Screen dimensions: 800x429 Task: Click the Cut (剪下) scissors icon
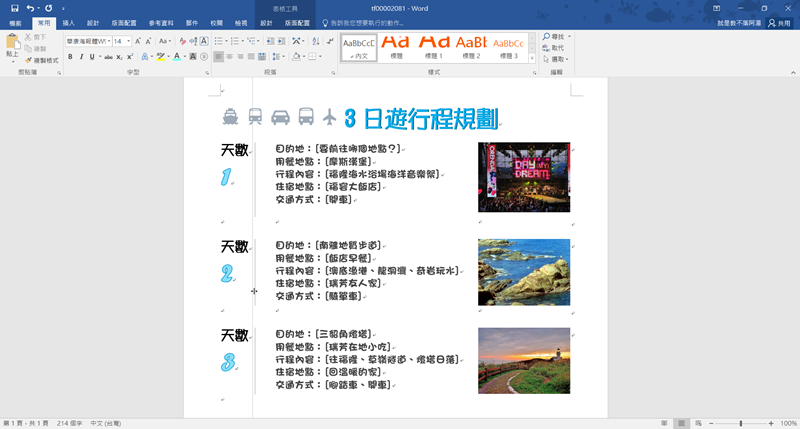click(35, 36)
